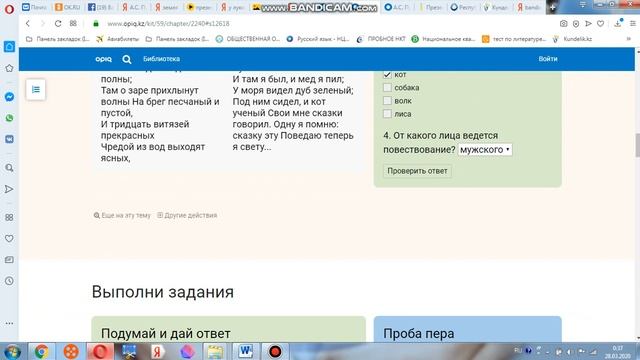Click the 'Проба пера' card title
This screenshot has height=360, width=640.
point(418,333)
